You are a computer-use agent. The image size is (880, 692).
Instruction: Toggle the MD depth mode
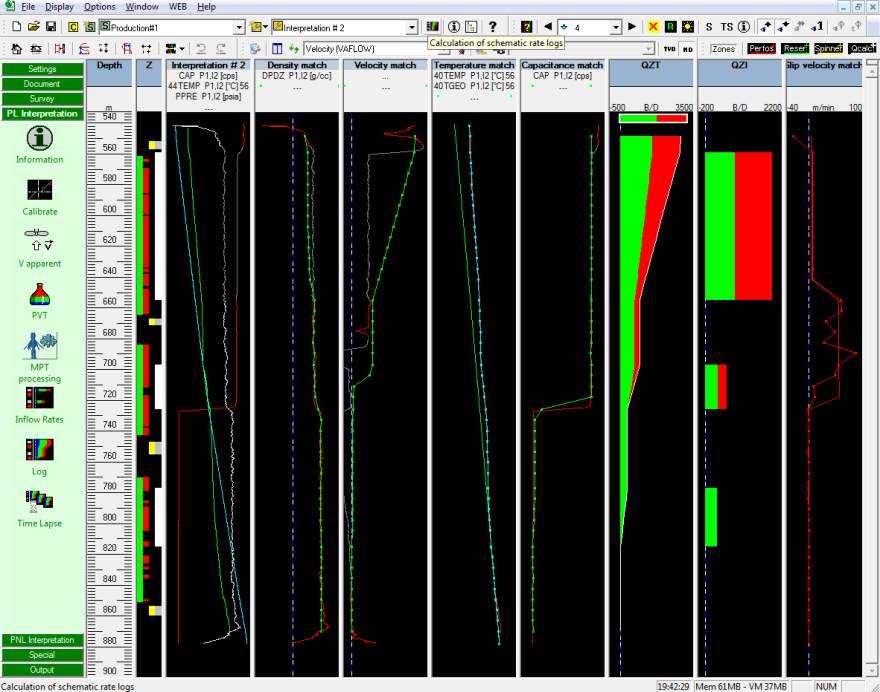[x=688, y=49]
